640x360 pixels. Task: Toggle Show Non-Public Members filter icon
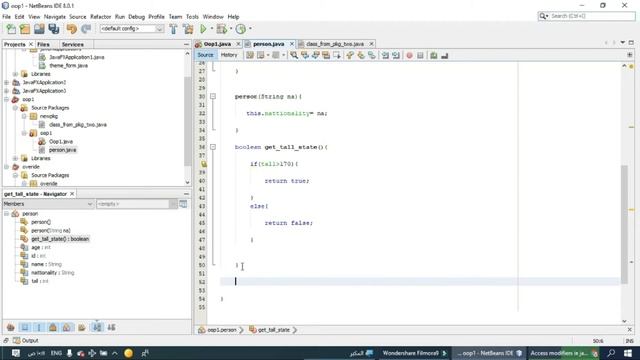click(53, 327)
